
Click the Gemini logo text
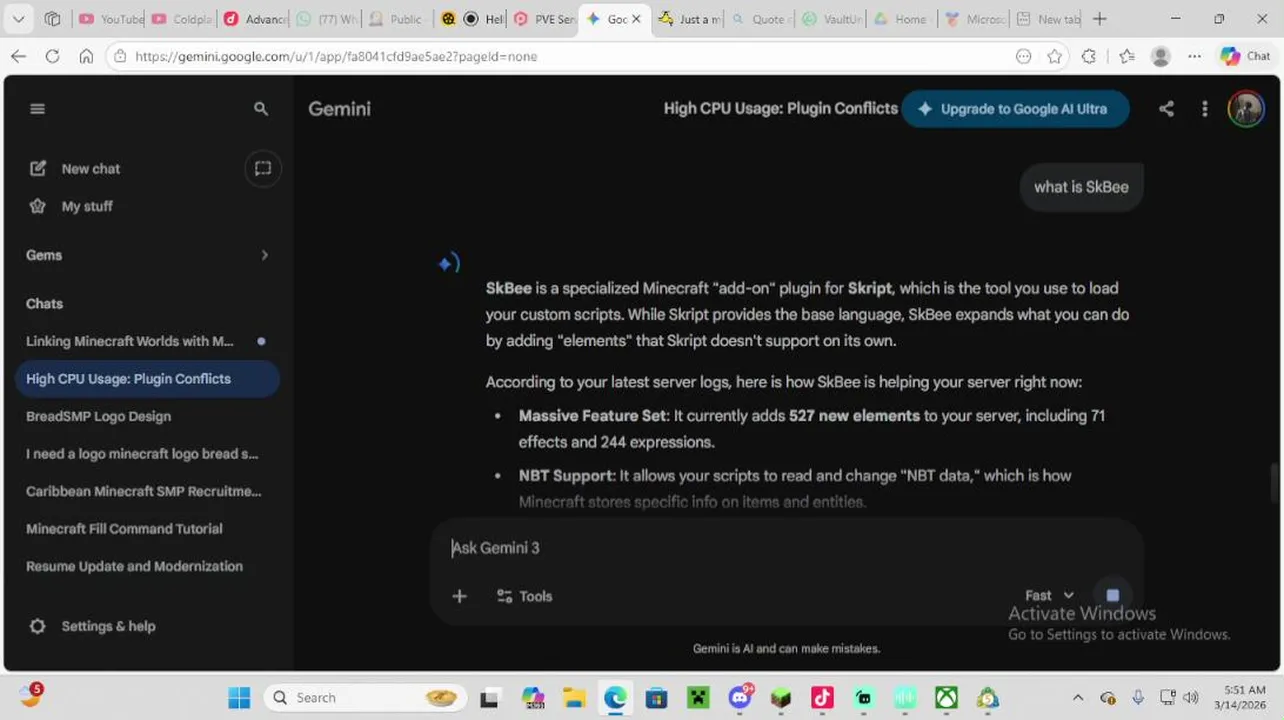(339, 109)
